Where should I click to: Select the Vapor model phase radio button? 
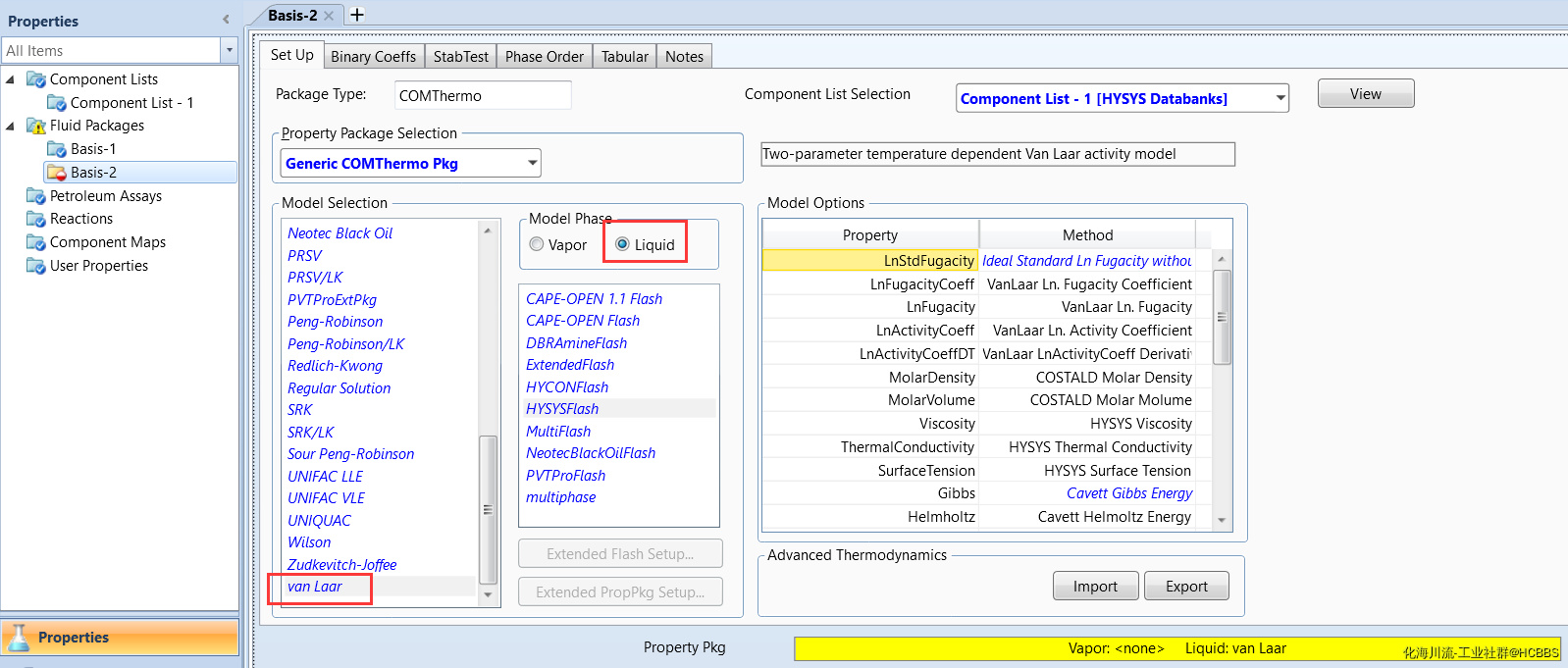(x=537, y=244)
